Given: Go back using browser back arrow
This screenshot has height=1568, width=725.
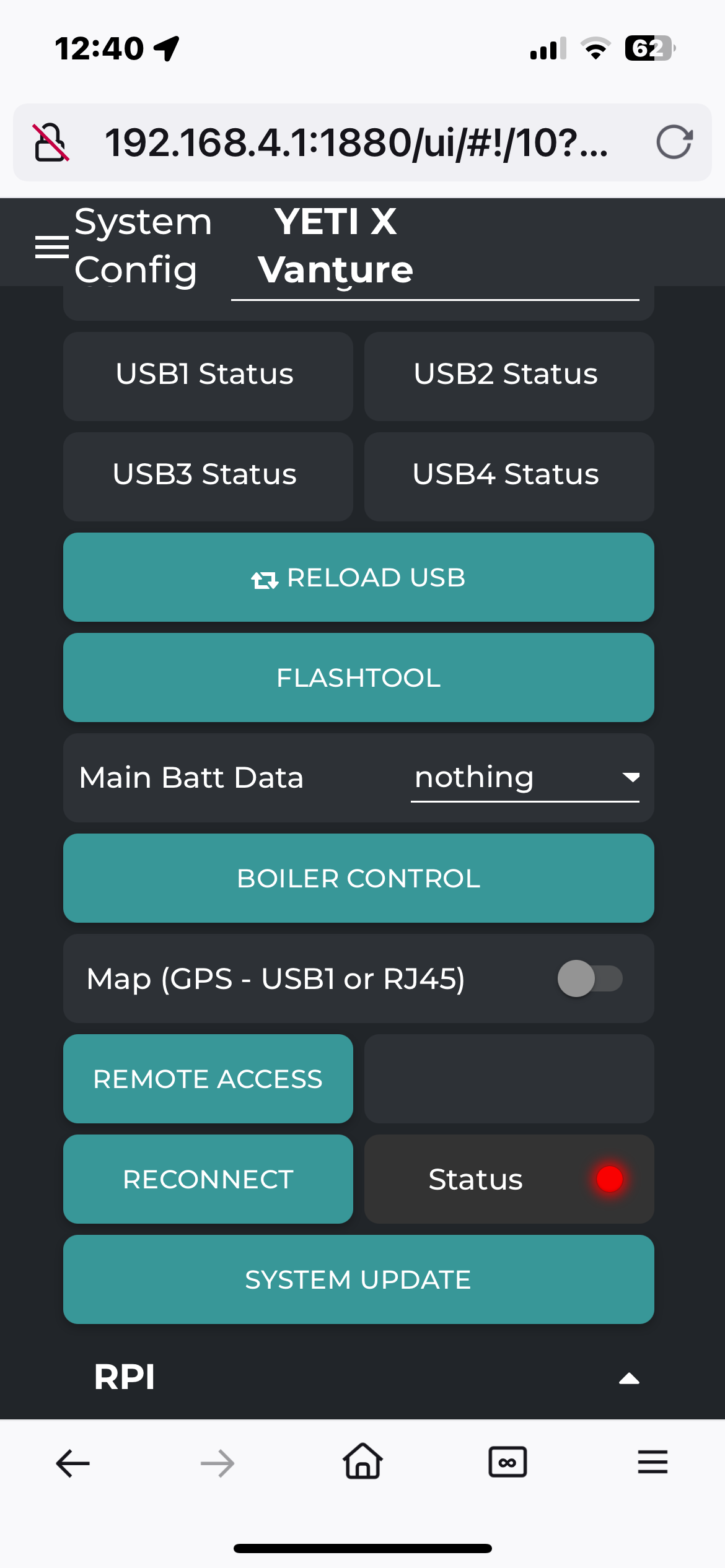Looking at the screenshot, I should tap(73, 1463).
